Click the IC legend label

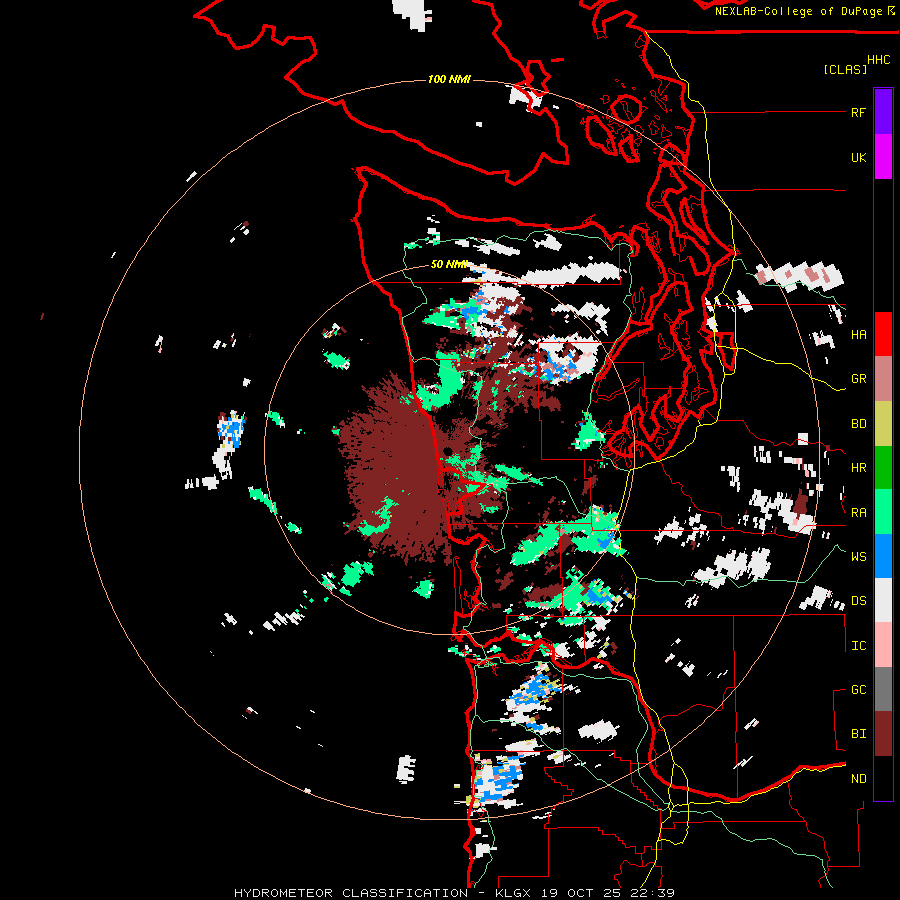click(858, 646)
